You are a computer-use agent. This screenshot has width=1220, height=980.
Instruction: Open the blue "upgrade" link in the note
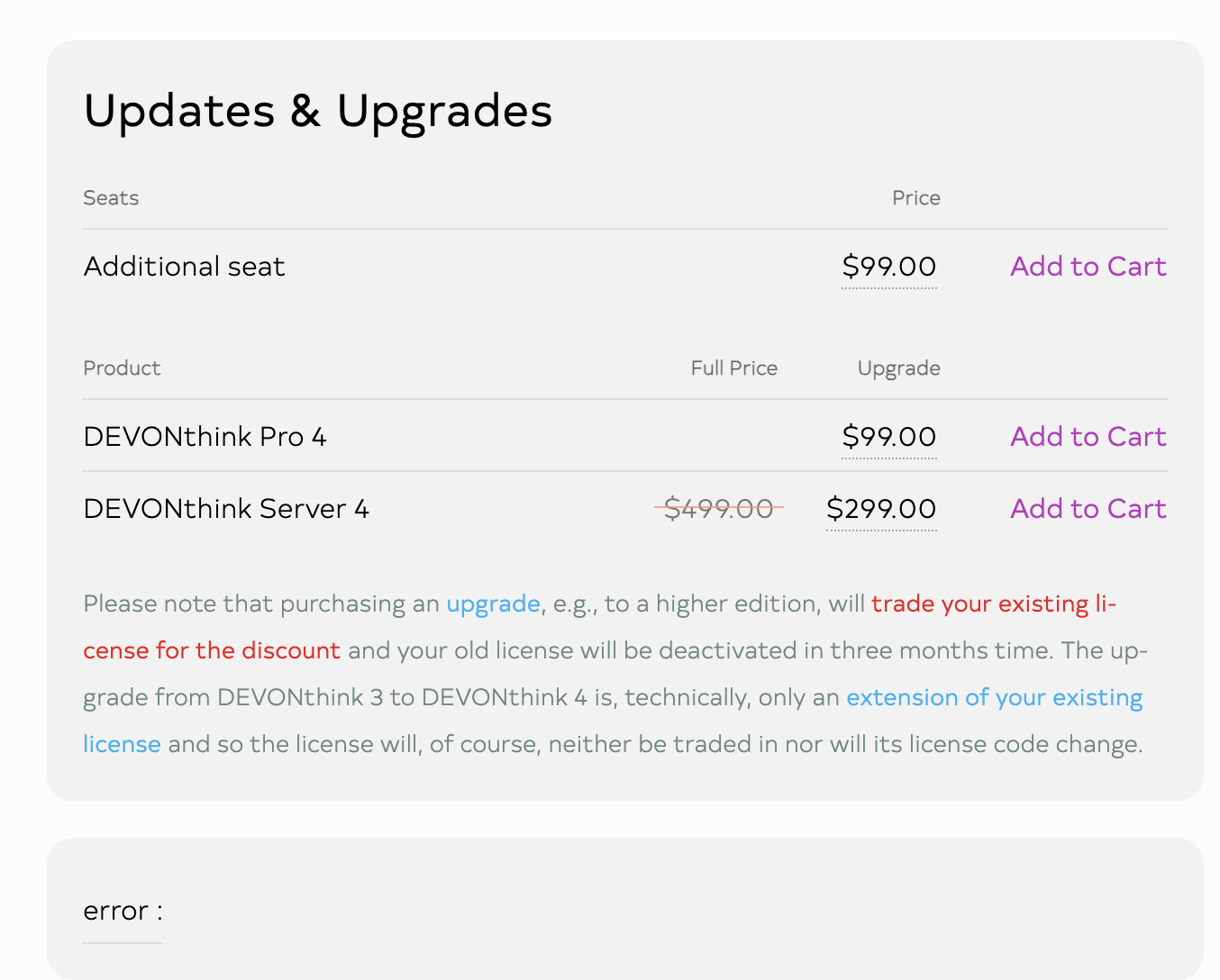click(493, 603)
